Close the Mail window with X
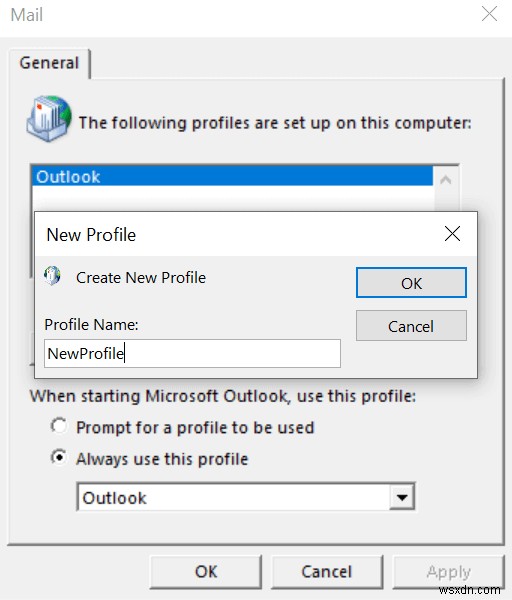 click(489, 14)
